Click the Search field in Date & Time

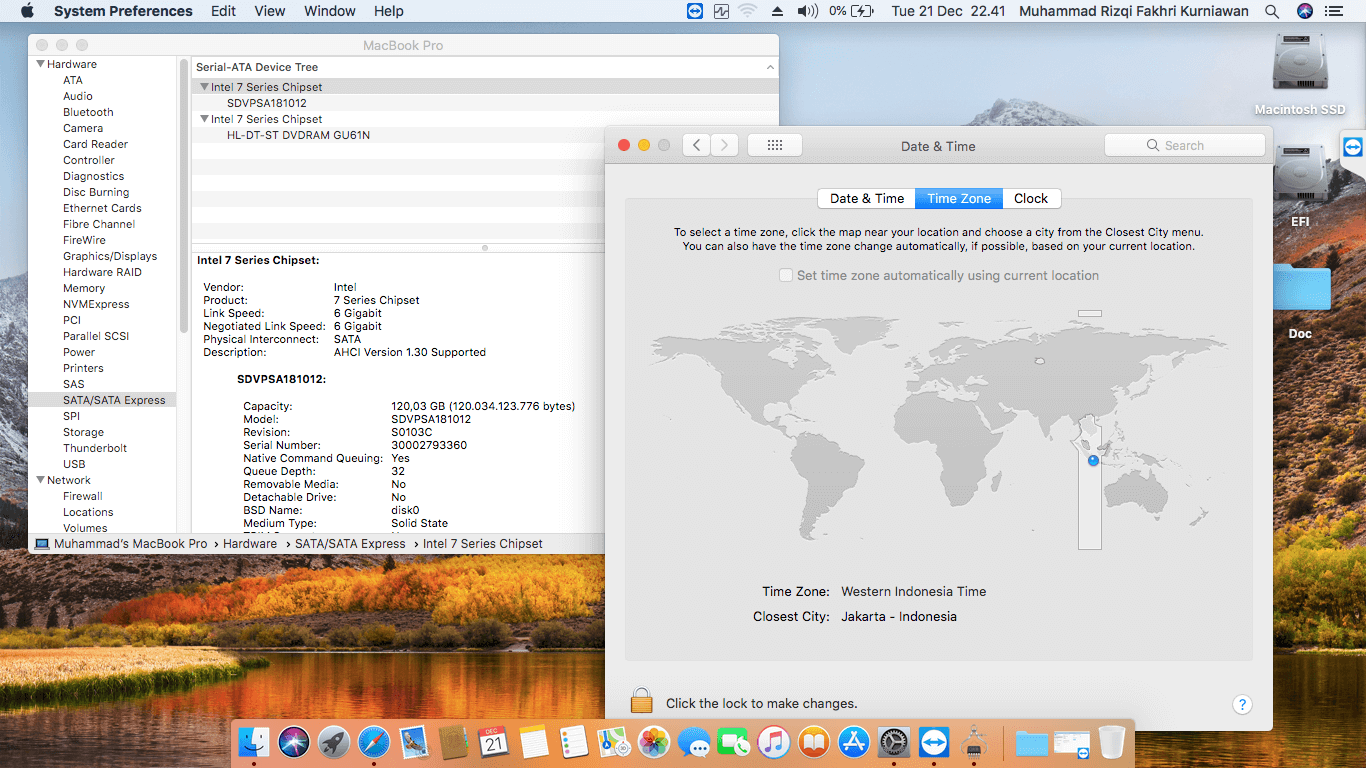click(1185, 145)
